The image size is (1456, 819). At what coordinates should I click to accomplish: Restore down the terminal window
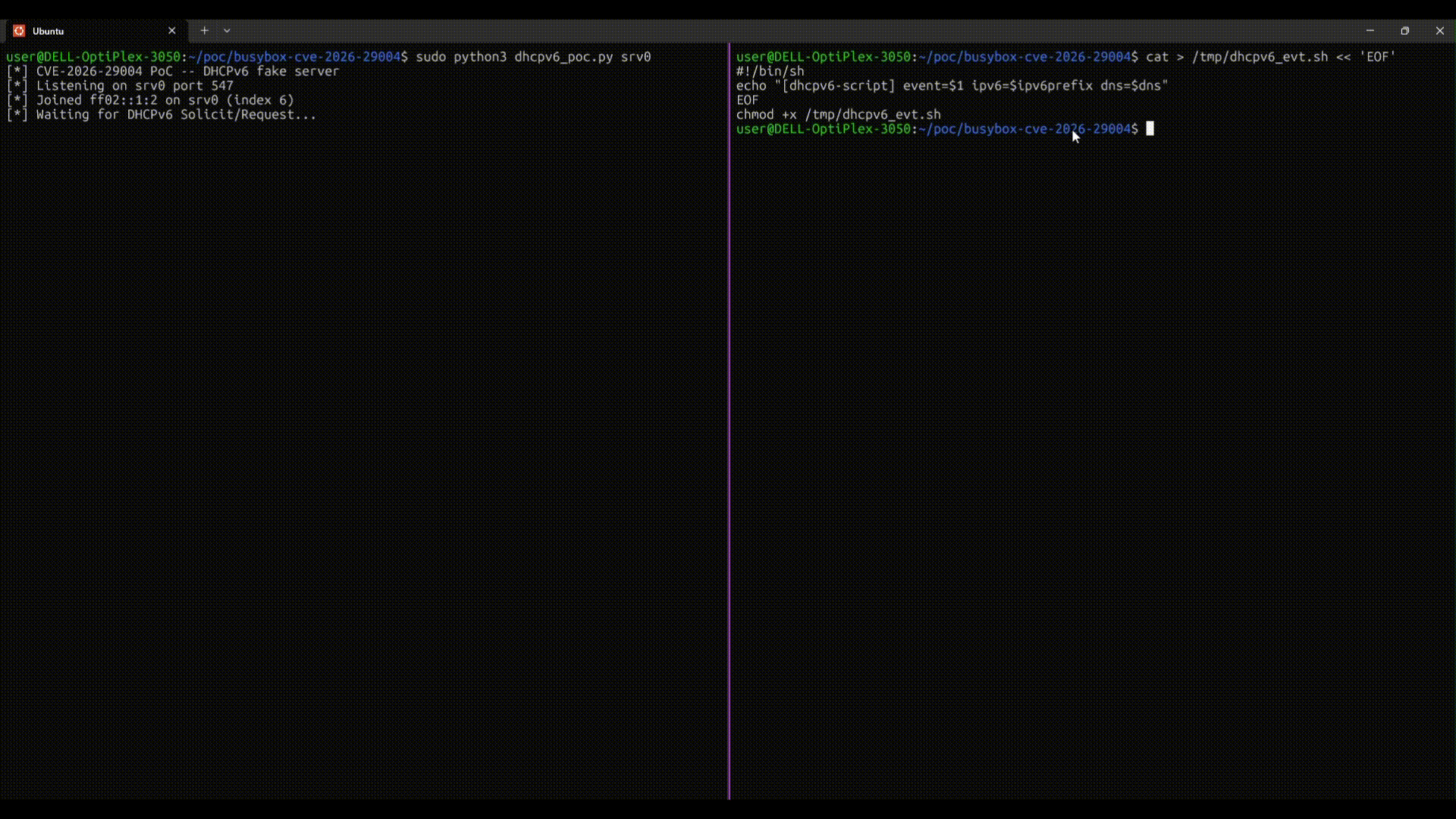(1404, 31)
